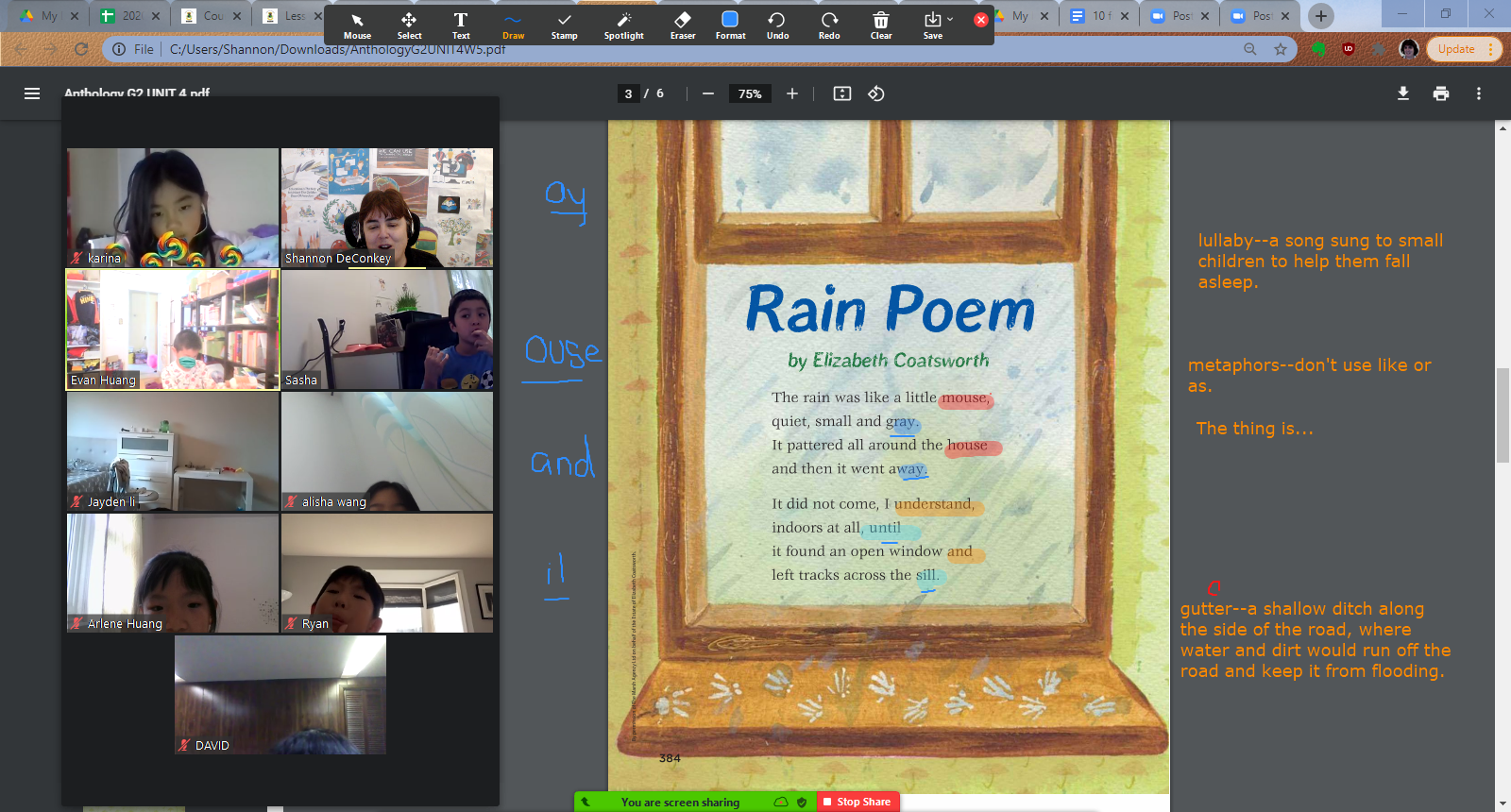This screenshot has width=1511, height=812.
Task: Select alisha wang's video tile
Action: 387,451
